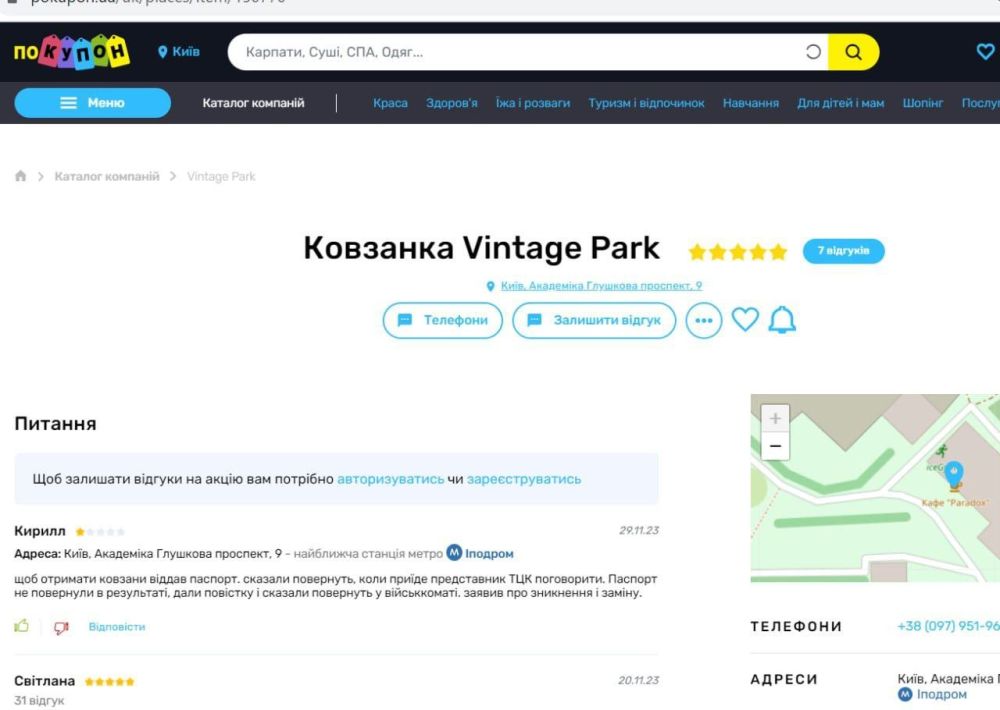The width and height of the screenshot is (1000, 710).
Task: Click the home icon in breadcrumbs
Action: [21, 176]
